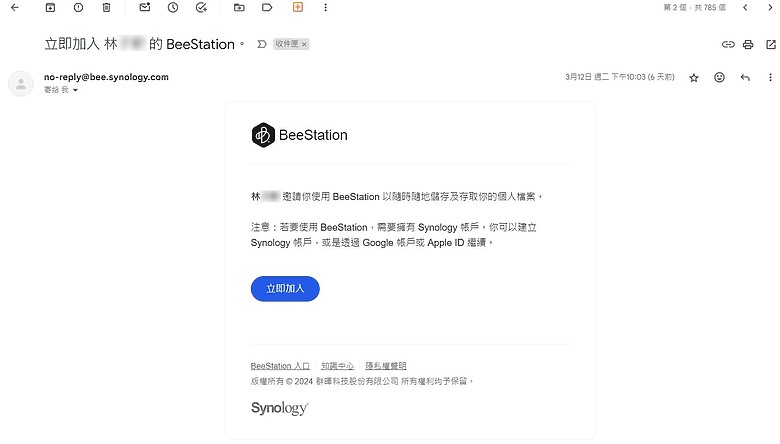Open the Move to folder icon
The width and height of the screenshot is (780, 444).
pos(239,7)
